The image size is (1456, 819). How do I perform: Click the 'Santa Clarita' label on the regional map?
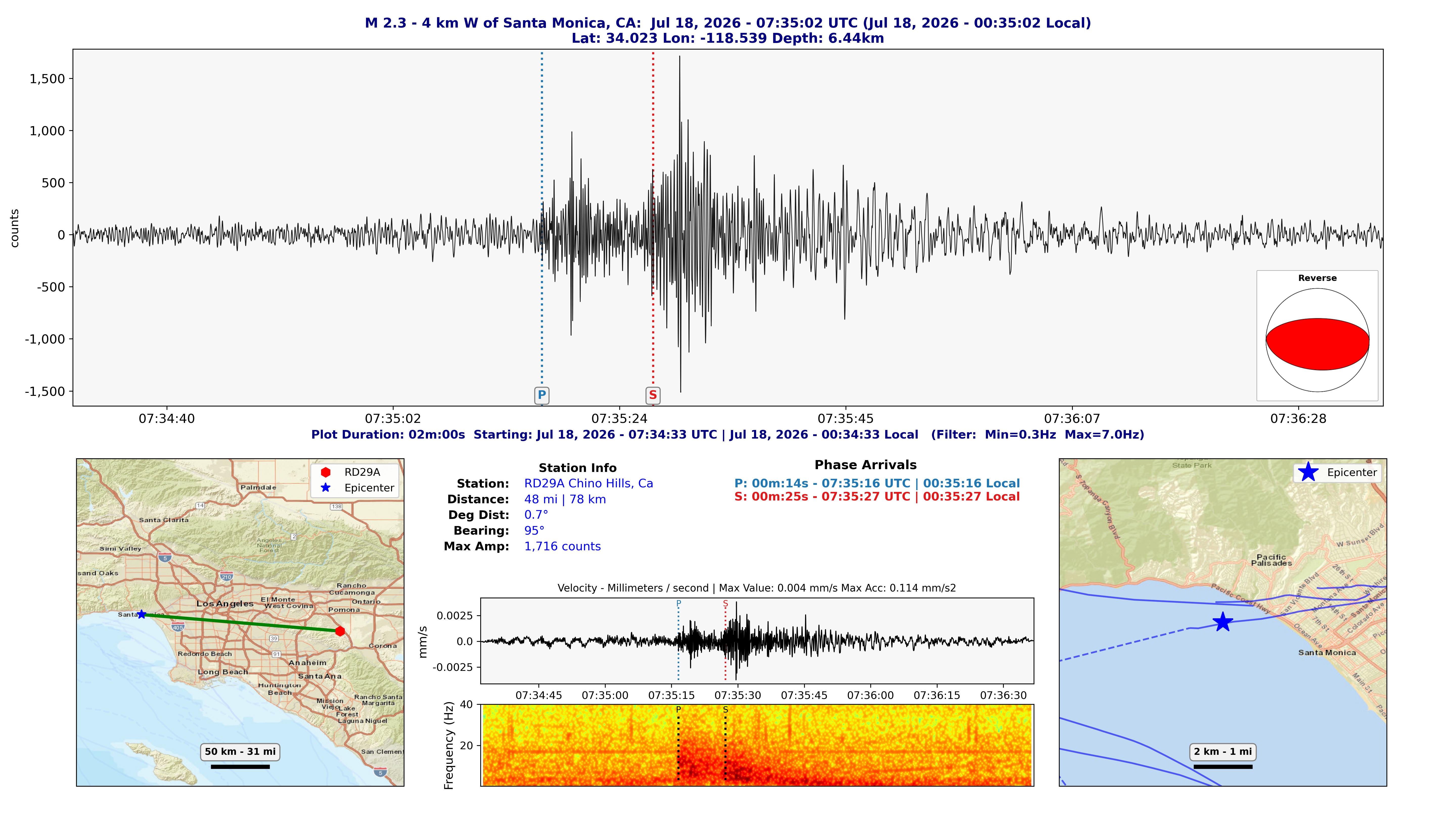click(164, 520)
